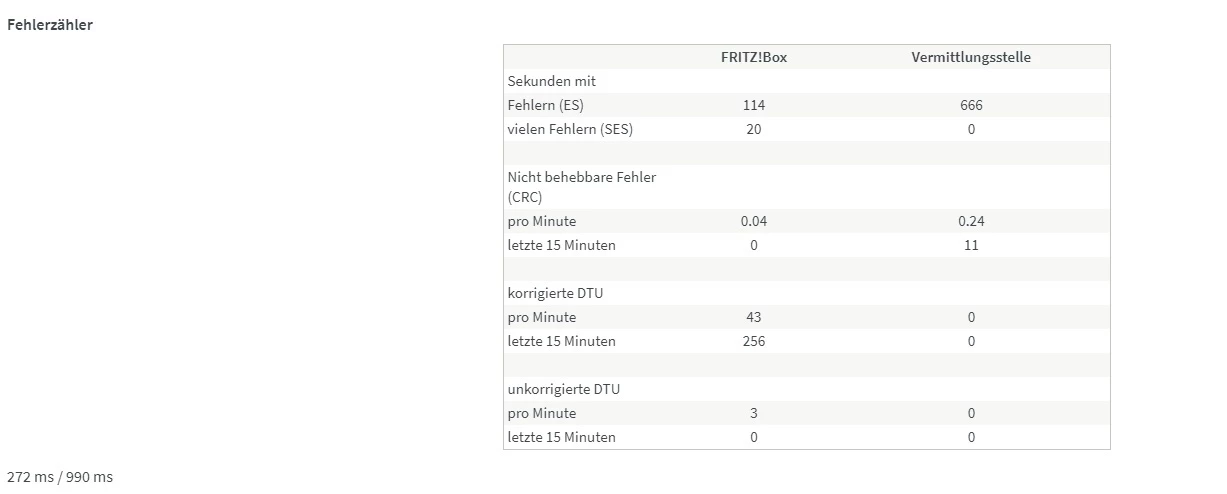Click the CRC last-15-minutes value 11
Screen dimensions: 1227x494
(970, 245)
